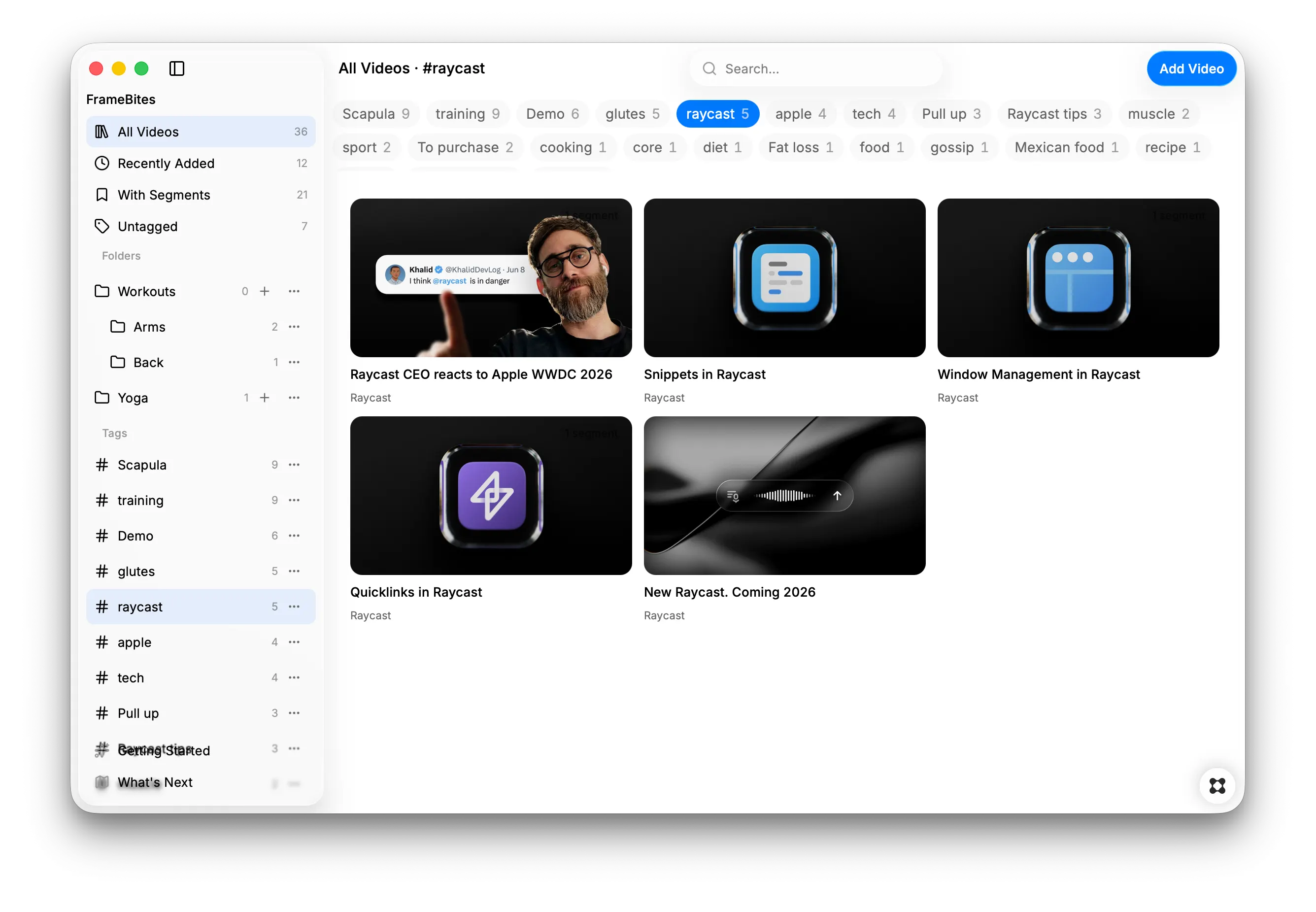Toggle the Fat loss filter chip
Screen dimensions: 1316x912
[x=800, y=147]
